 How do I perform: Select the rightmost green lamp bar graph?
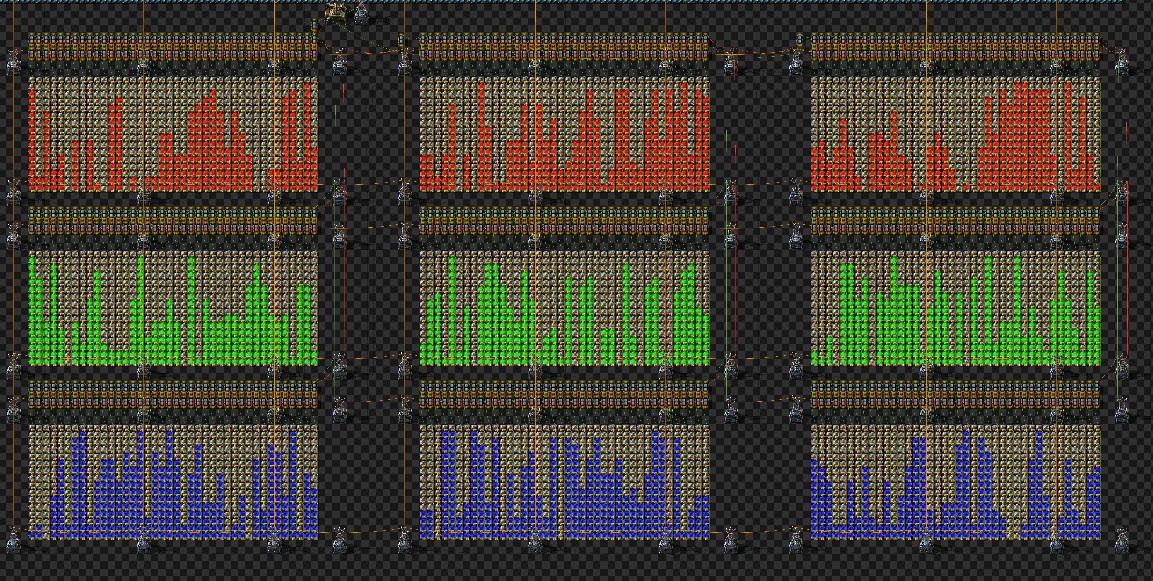pyautogui.click(x=955, y=308)
